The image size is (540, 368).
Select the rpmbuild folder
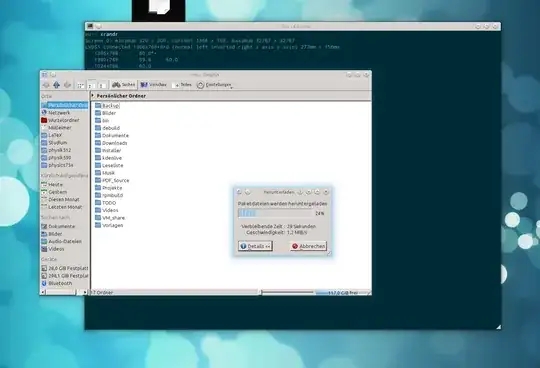pyautogui.click(x=109, y=195)
